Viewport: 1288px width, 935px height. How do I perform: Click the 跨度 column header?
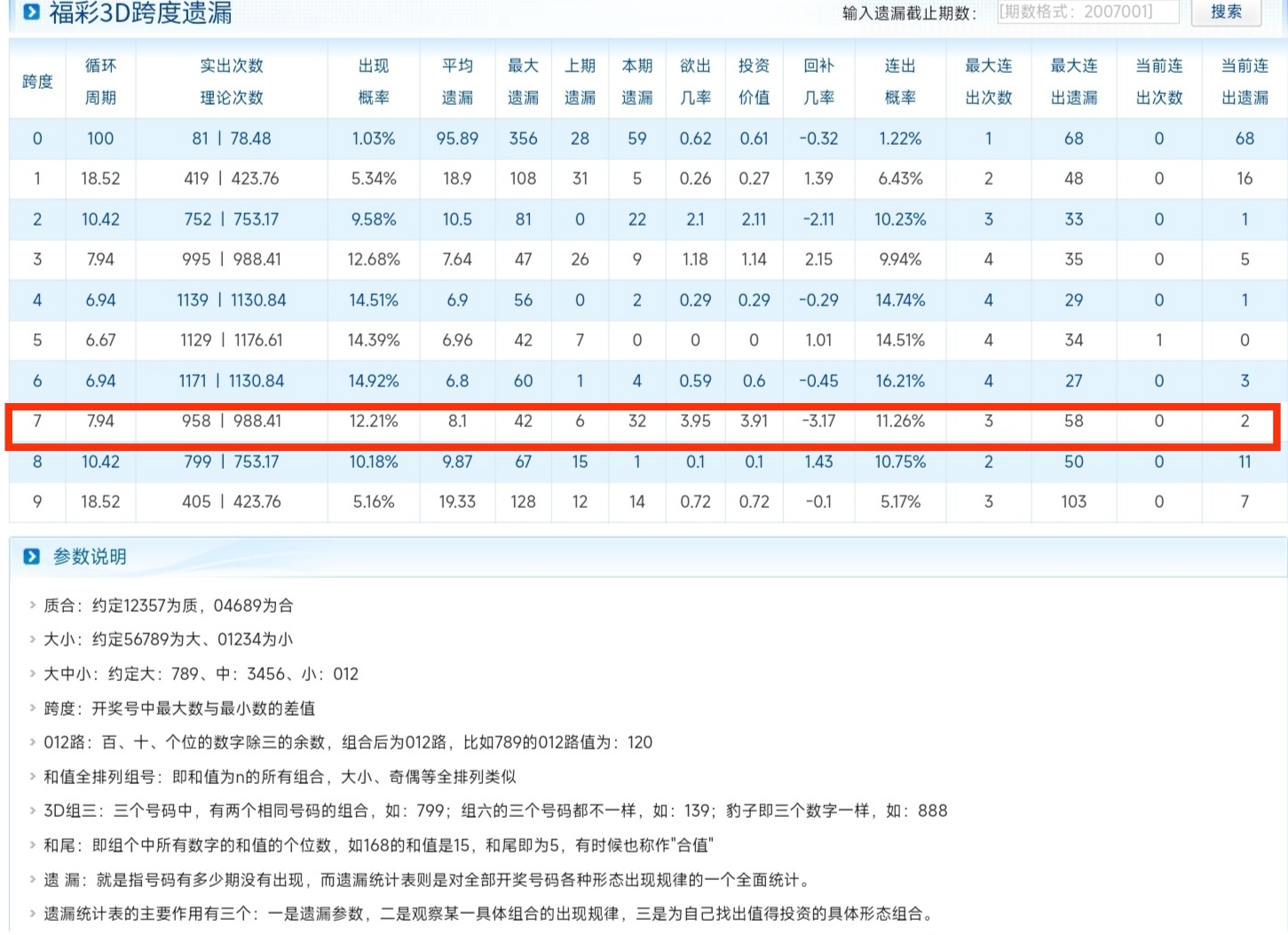coord(37,82)
